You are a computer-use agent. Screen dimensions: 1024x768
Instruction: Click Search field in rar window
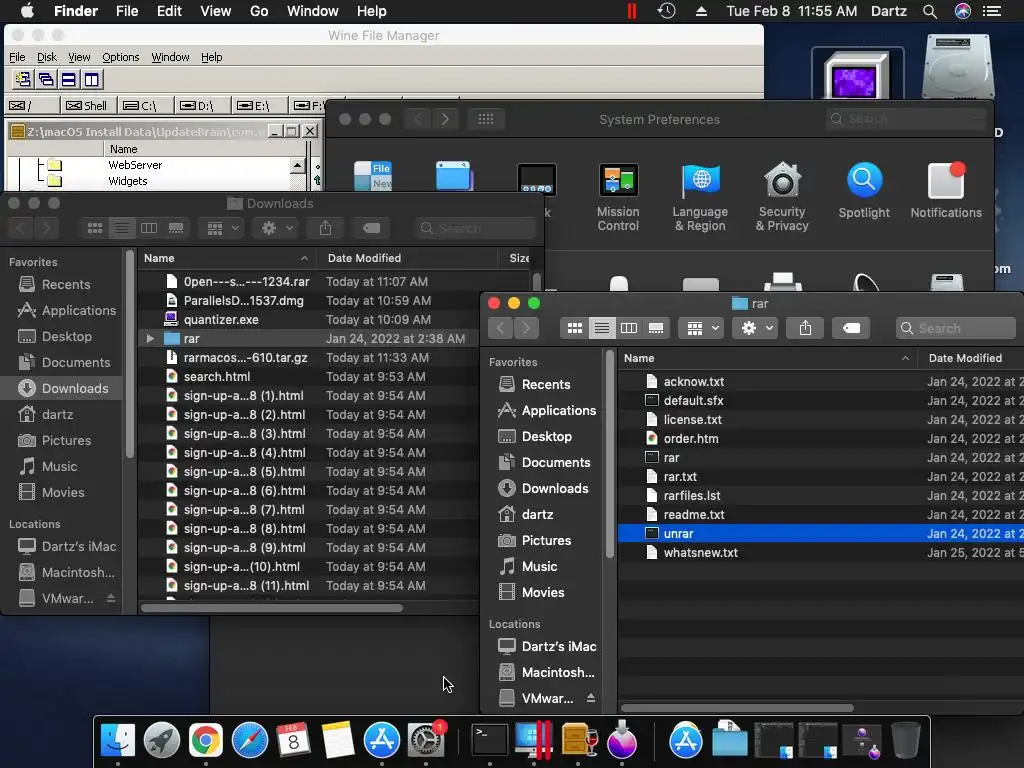pos(955,328)
